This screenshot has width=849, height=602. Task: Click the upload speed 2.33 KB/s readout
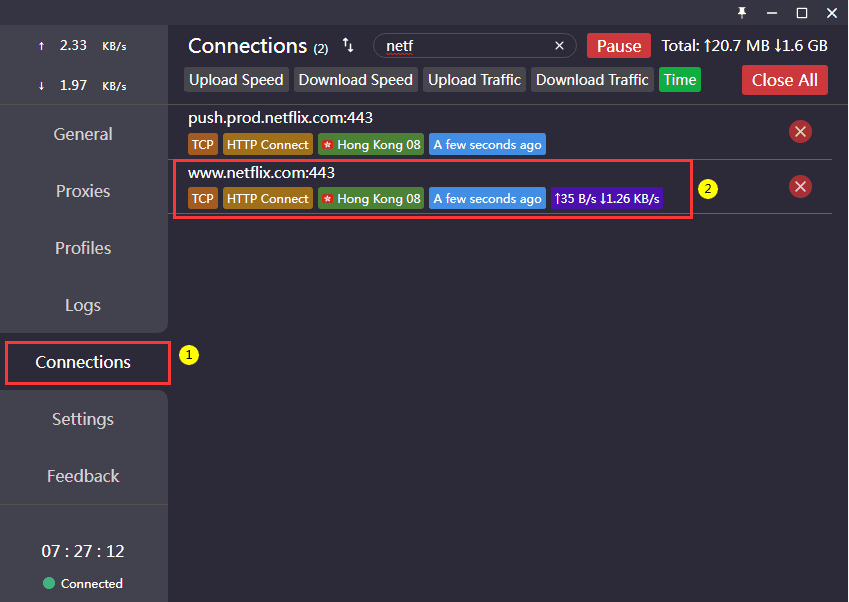[82, 46]
